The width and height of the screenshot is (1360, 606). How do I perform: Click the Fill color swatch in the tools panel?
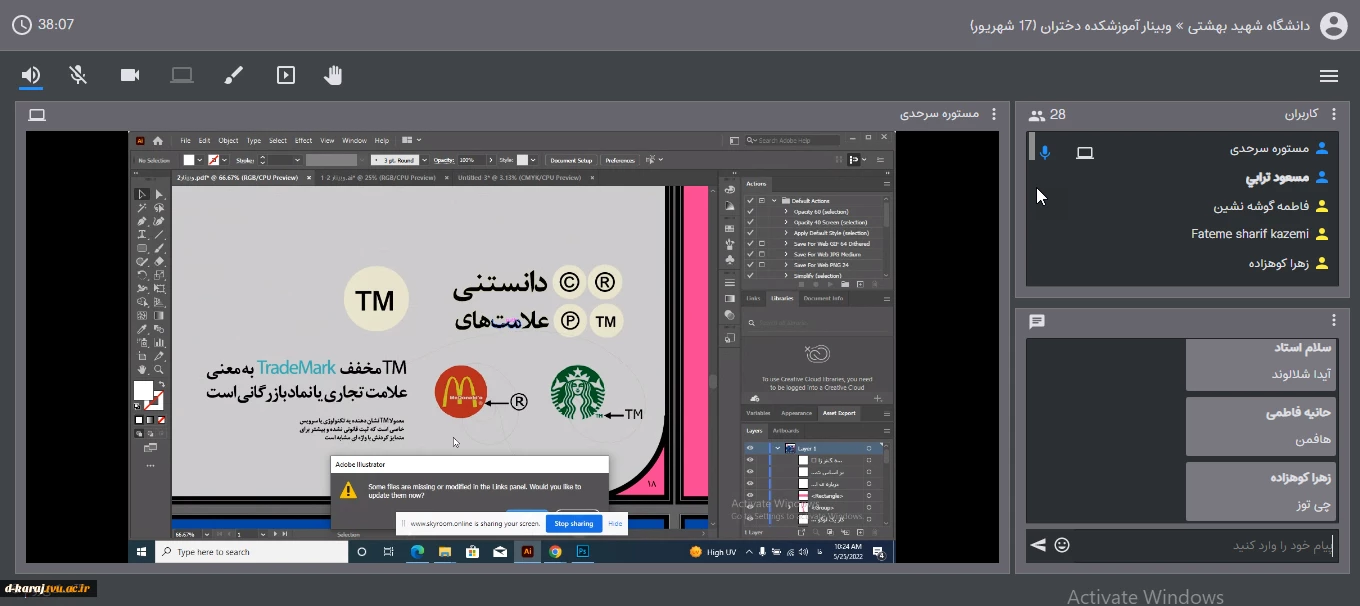click(x=143, y=391)
